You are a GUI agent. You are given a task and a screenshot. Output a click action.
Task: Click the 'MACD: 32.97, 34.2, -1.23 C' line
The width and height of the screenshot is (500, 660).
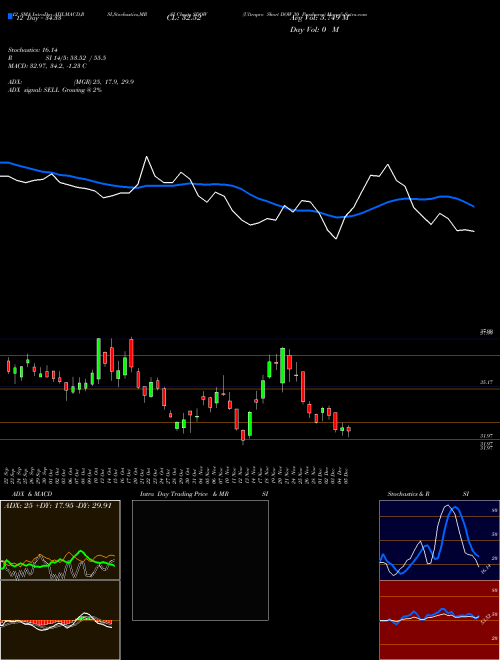tap(47, 66)
